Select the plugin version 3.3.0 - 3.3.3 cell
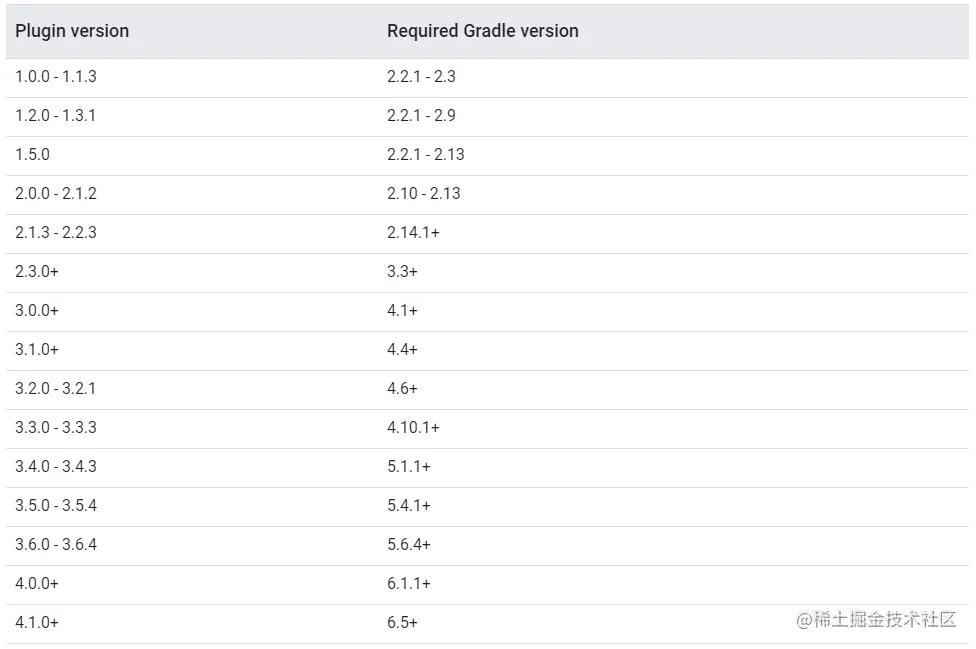976x649 pixels. coord(56,428)
